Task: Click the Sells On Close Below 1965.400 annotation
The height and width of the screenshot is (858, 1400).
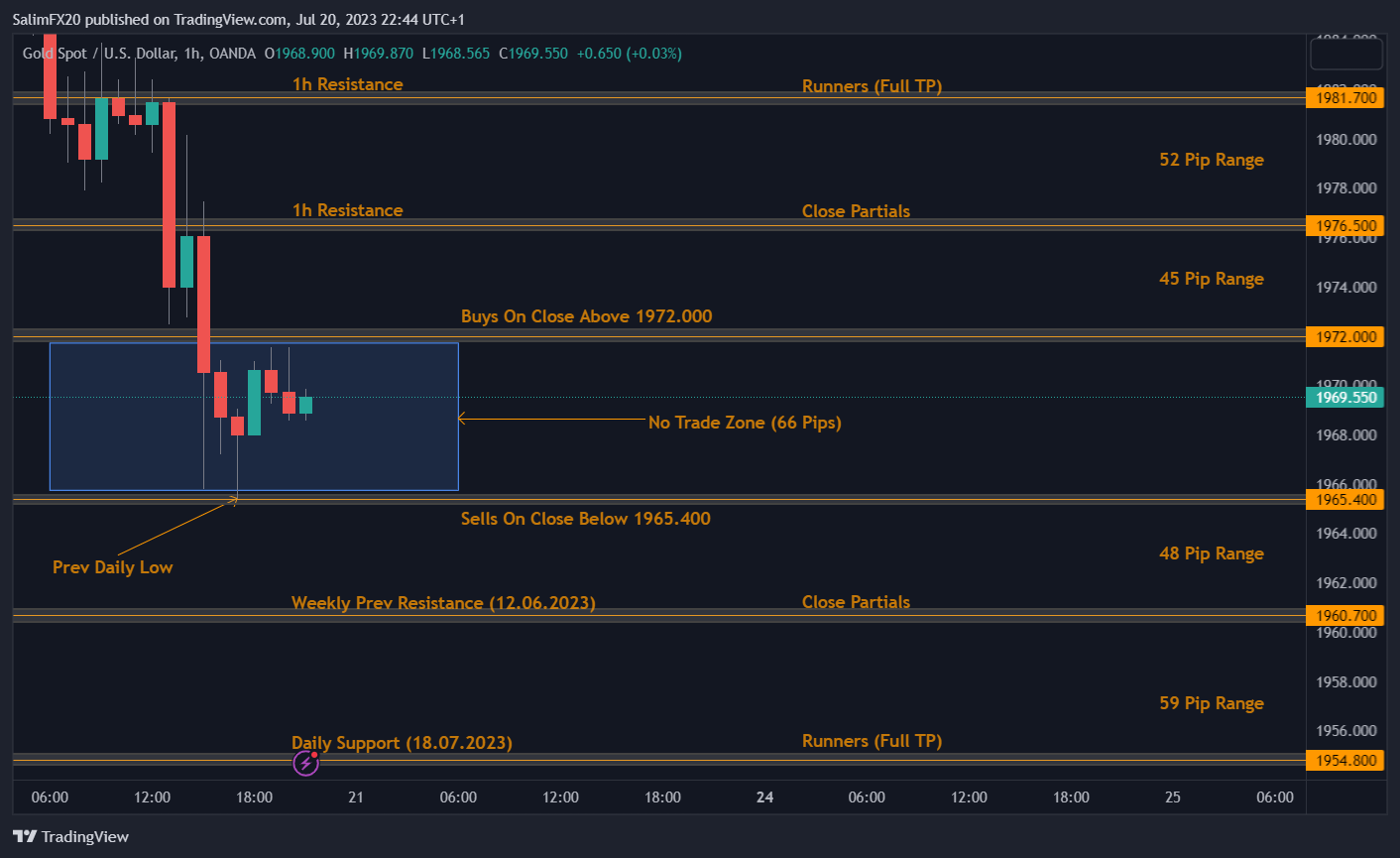Action: click(585, 518)
